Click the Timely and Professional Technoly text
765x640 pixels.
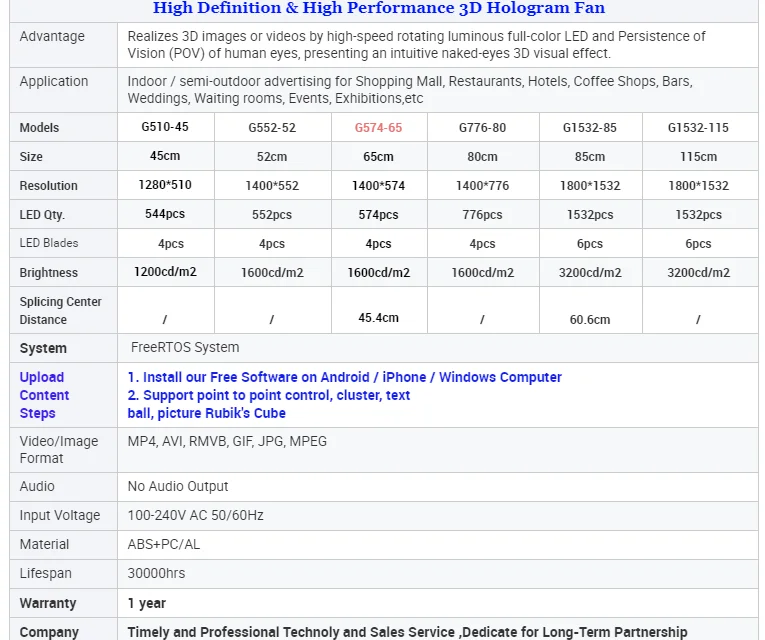coord(407,632)
